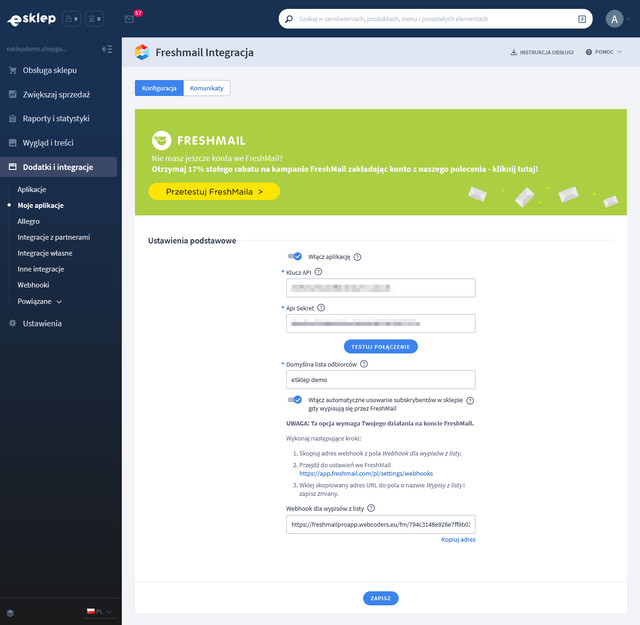Viewport: 640px width, 625px height.
Task: Select Aplikacje submenu item
Action: click(x=32, y=189)
